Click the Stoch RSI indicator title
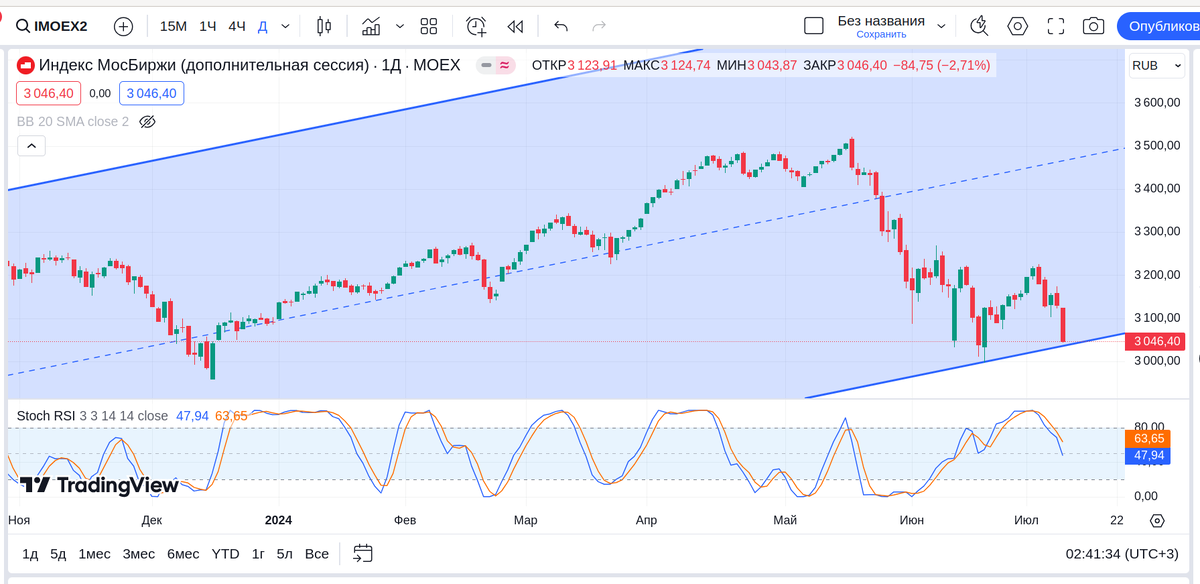Image resolution: width=1200 pixels, height=584 pixels. [x=46, y=415]
